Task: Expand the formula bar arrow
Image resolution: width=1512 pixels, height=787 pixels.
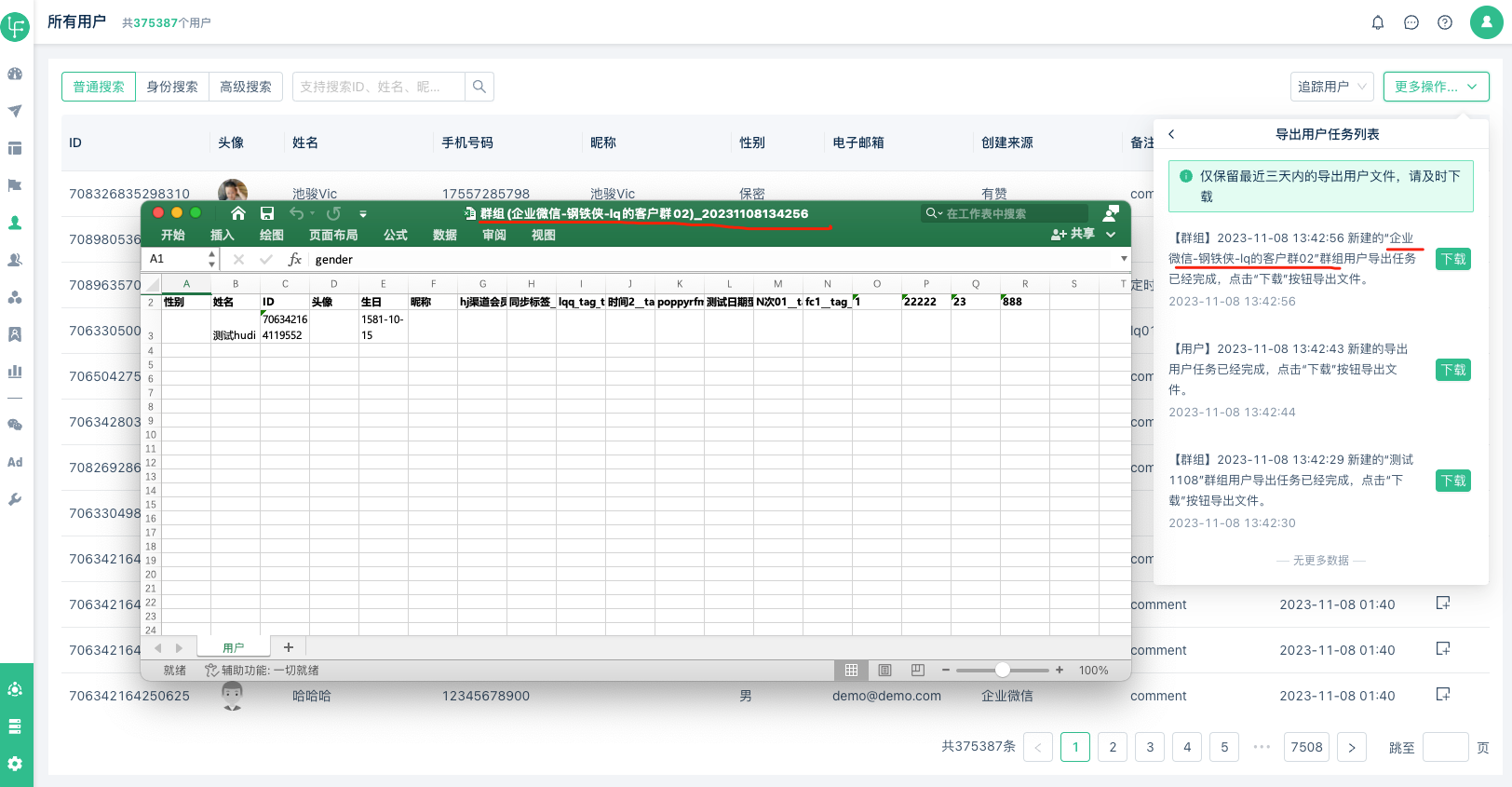Action: (x=1124, y=259)
